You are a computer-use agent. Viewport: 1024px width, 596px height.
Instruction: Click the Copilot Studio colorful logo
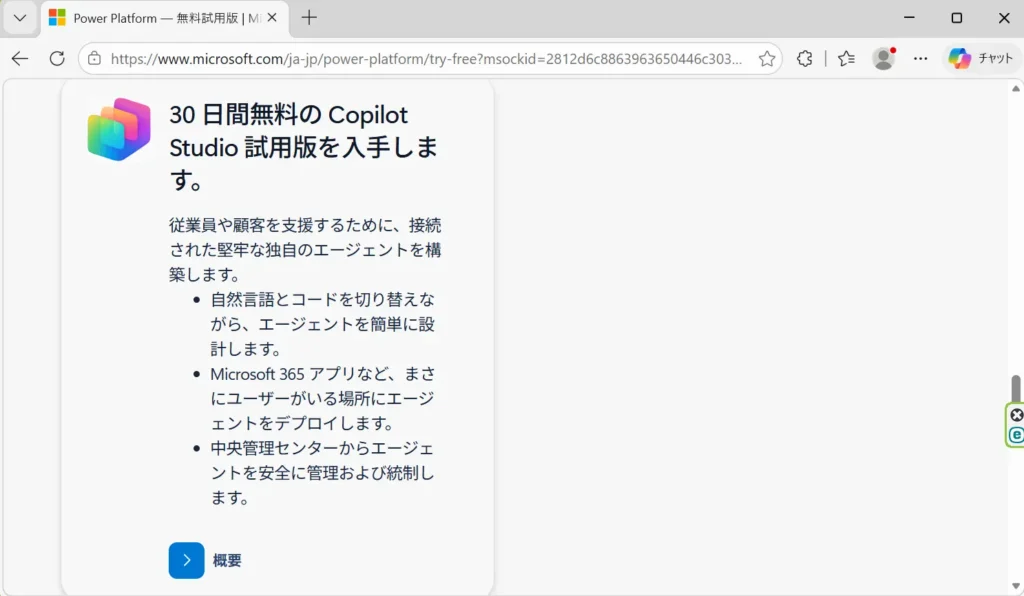[x=119, y=130]
